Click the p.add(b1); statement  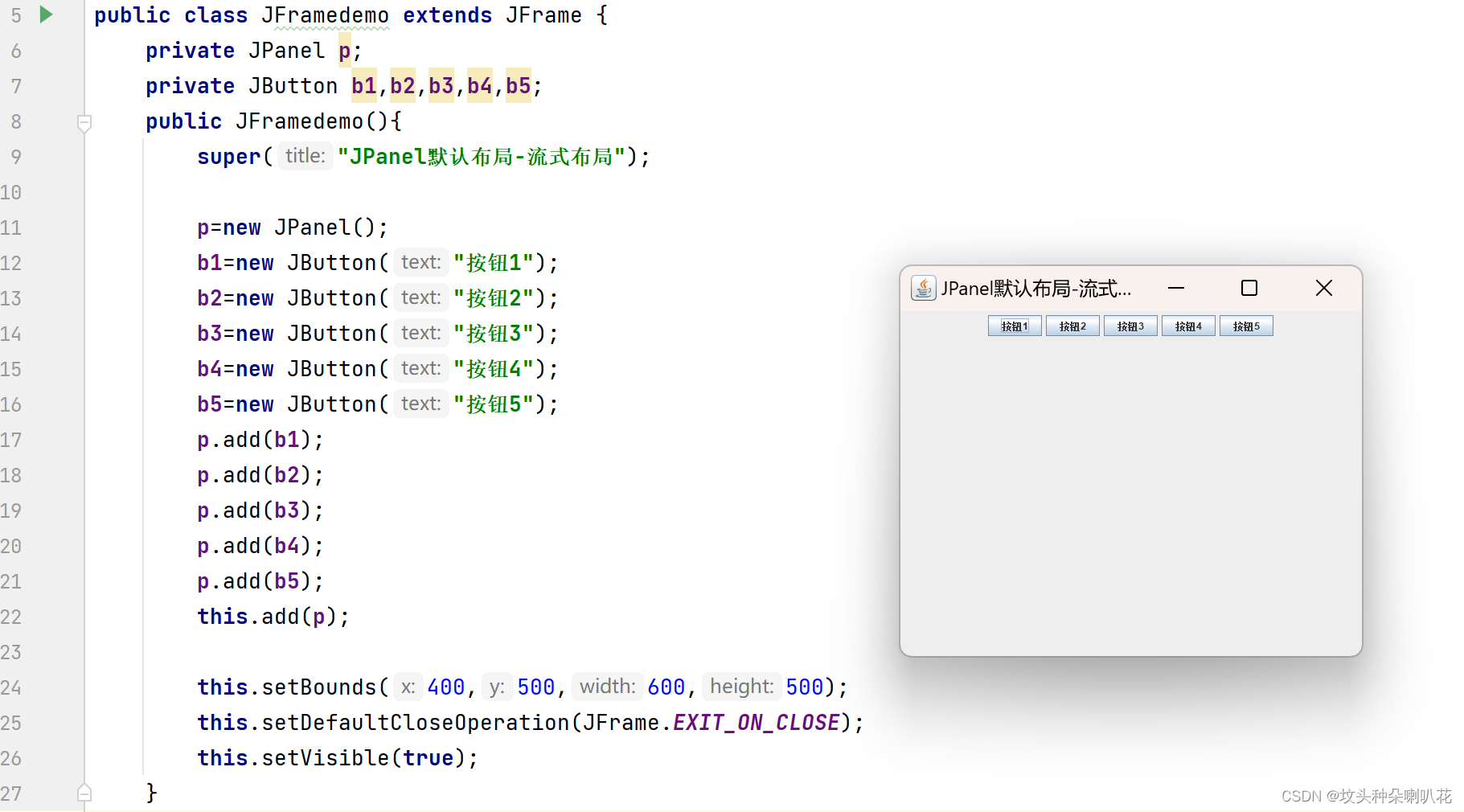pos(260,440)
